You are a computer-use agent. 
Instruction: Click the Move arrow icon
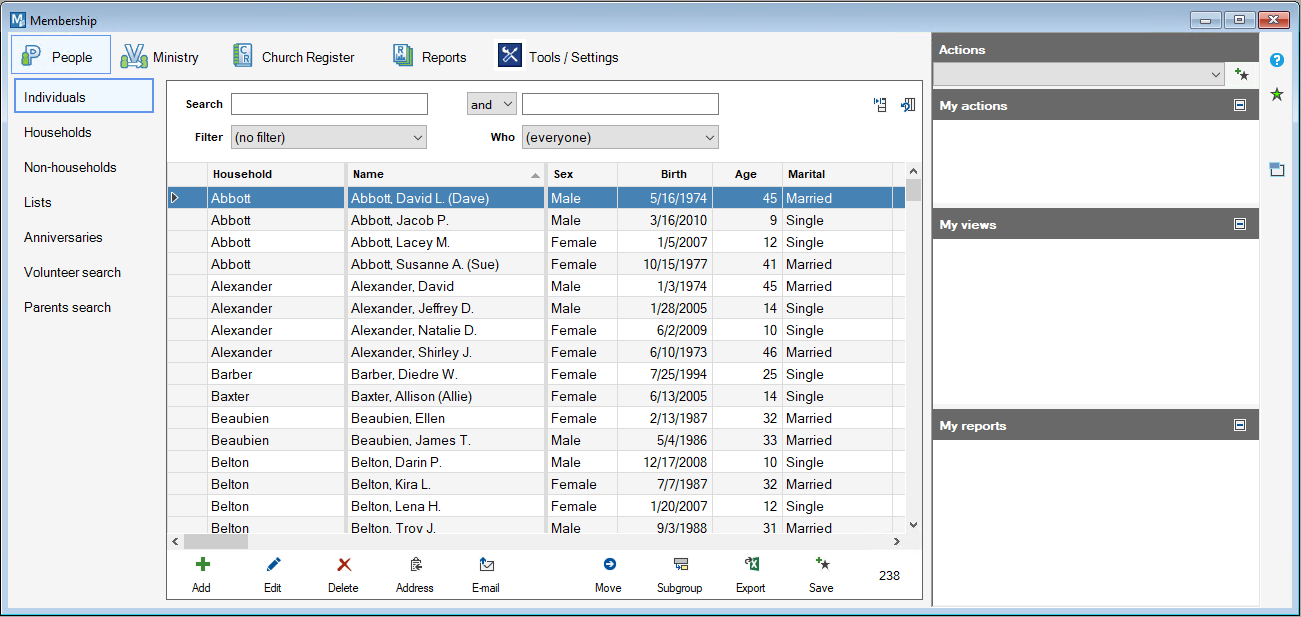click(x=608, y=565)
